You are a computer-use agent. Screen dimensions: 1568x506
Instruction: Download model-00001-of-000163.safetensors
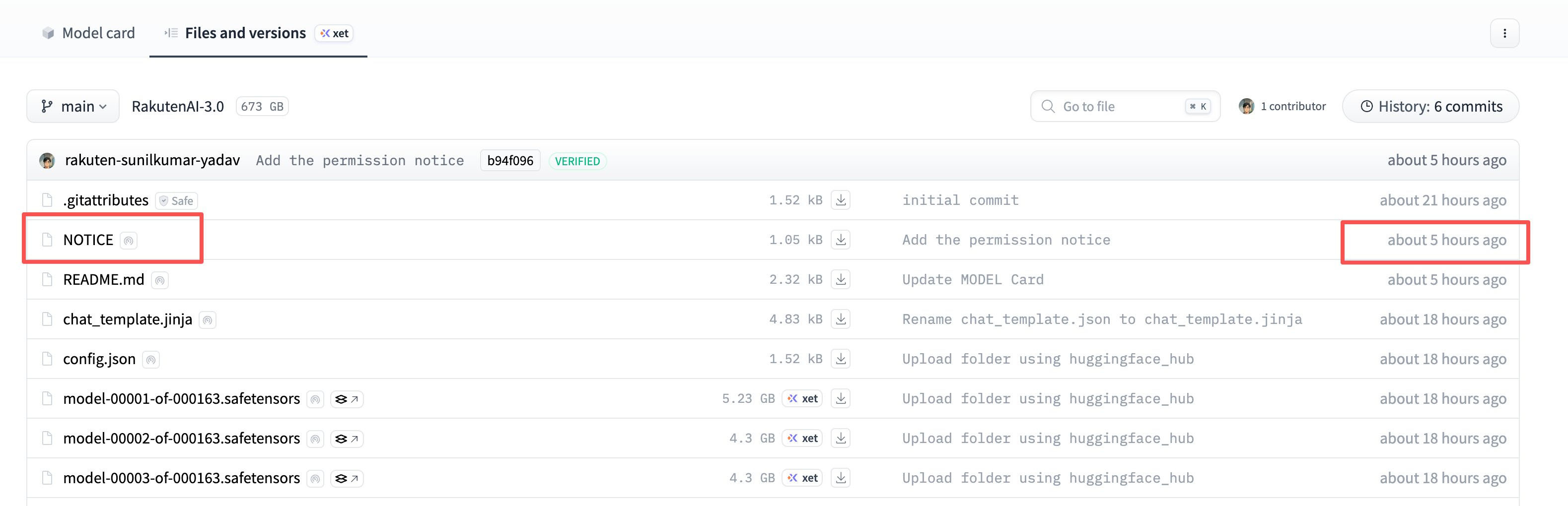(841, 398)
